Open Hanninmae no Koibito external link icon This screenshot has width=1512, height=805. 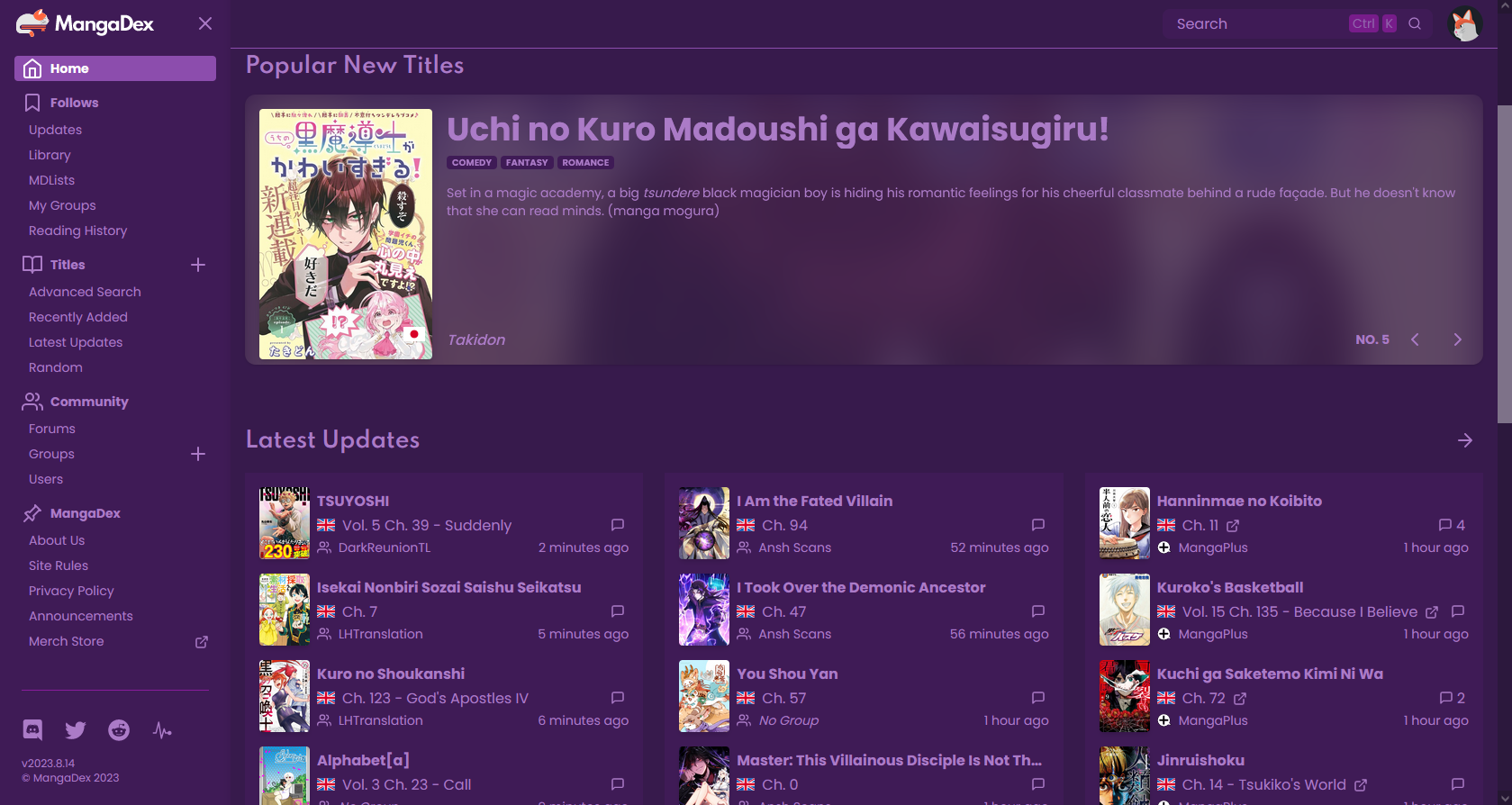coord(1233,525)
